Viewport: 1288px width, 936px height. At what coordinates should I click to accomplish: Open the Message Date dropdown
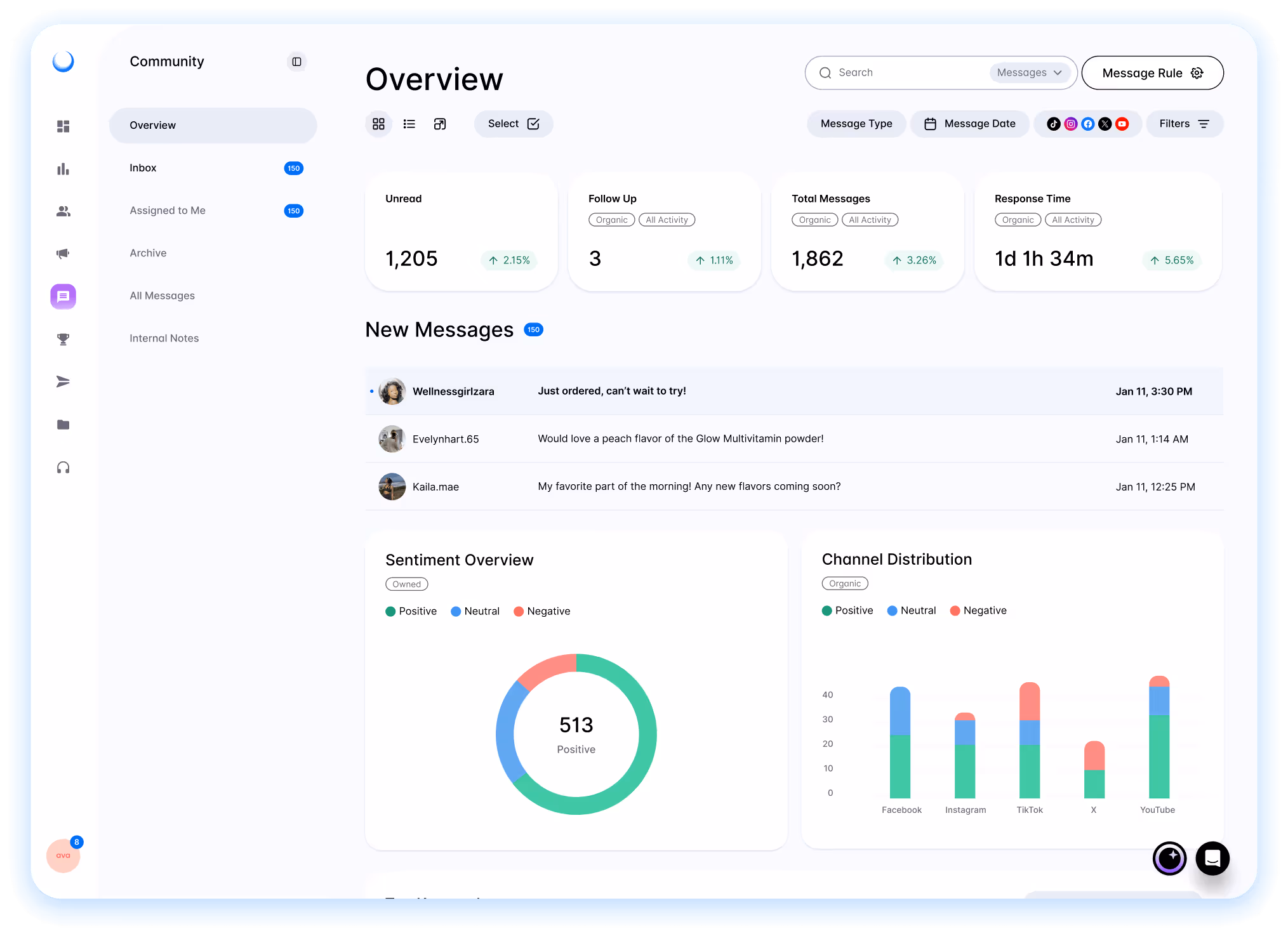(970, 124)
